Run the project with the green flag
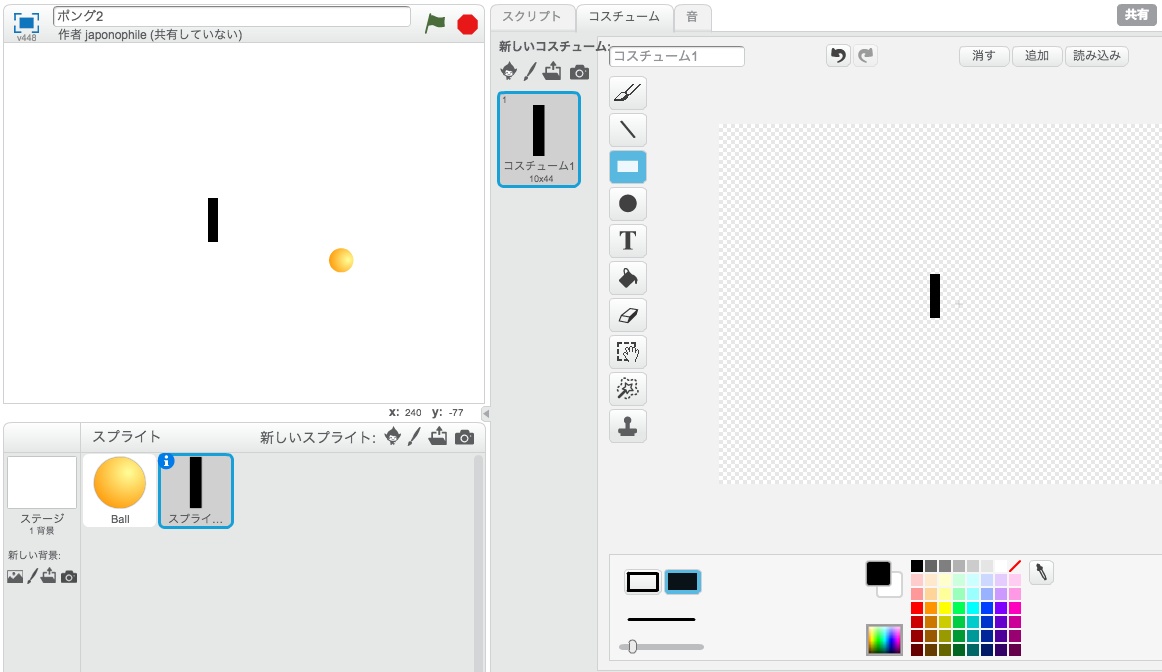This screenshot has height=672, width=1162. click(x=435, y=23)
